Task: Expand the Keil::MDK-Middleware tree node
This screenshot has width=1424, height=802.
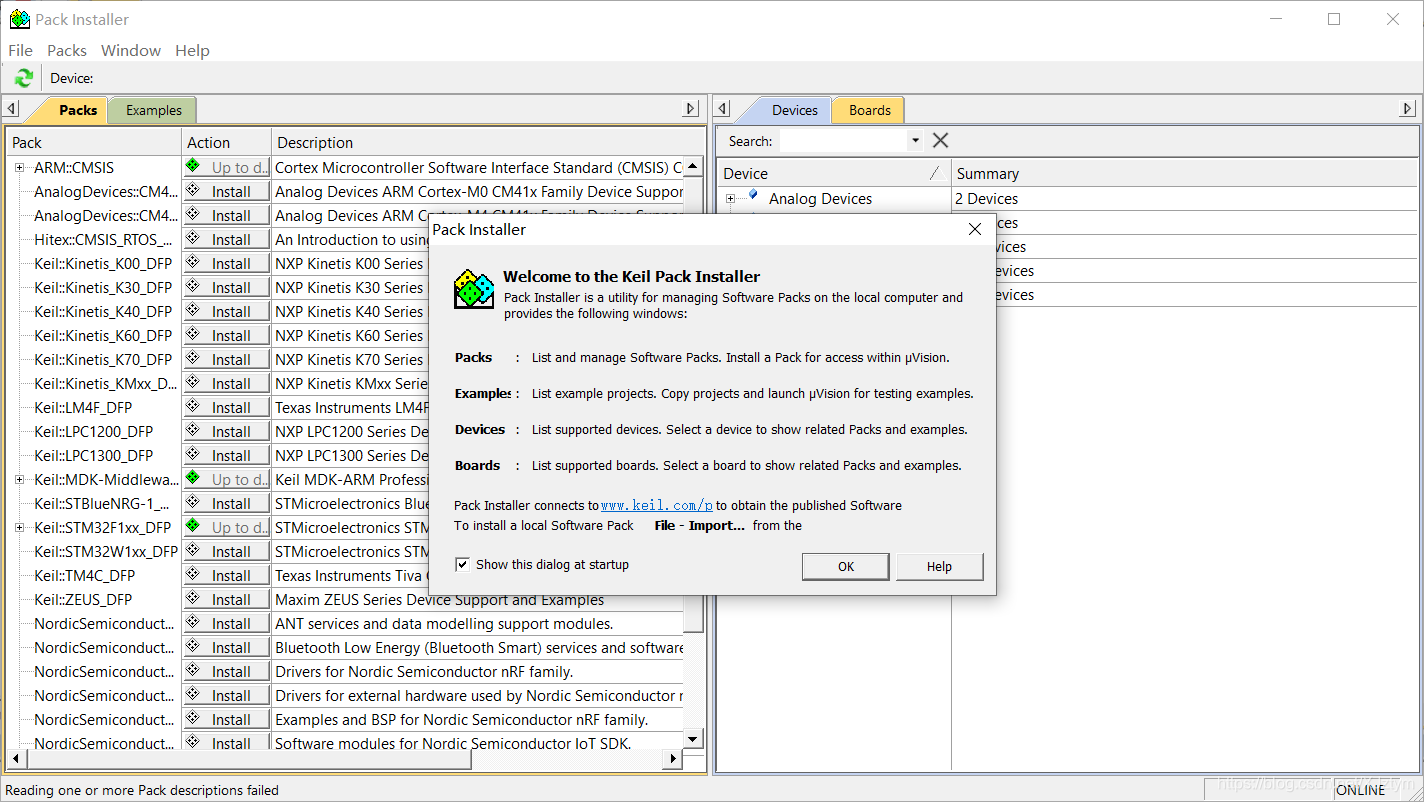Action: [x=19, y=480]
